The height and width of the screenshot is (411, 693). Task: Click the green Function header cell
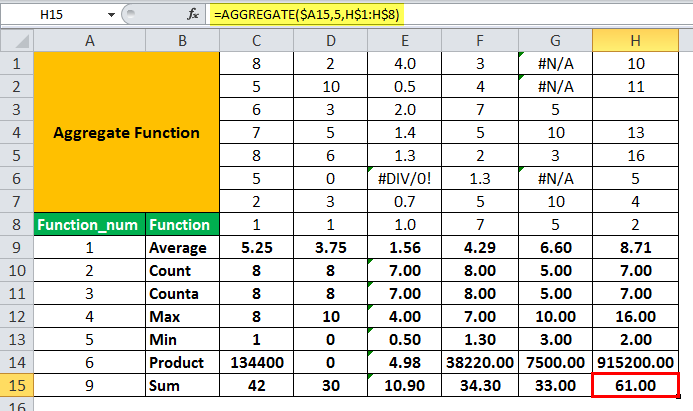click(183, 225)
